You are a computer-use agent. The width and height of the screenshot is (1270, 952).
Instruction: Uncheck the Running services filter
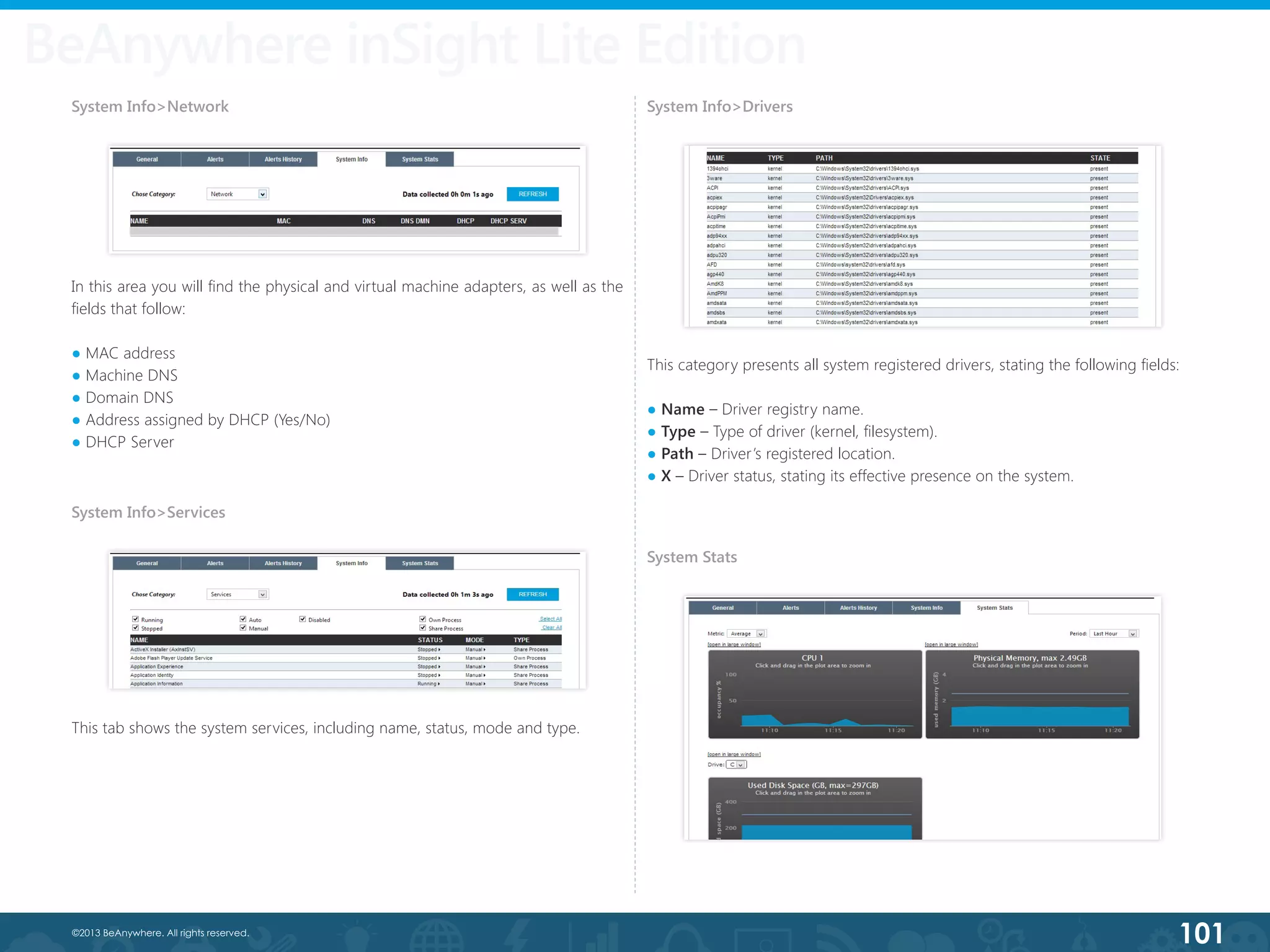coord(135,619)
